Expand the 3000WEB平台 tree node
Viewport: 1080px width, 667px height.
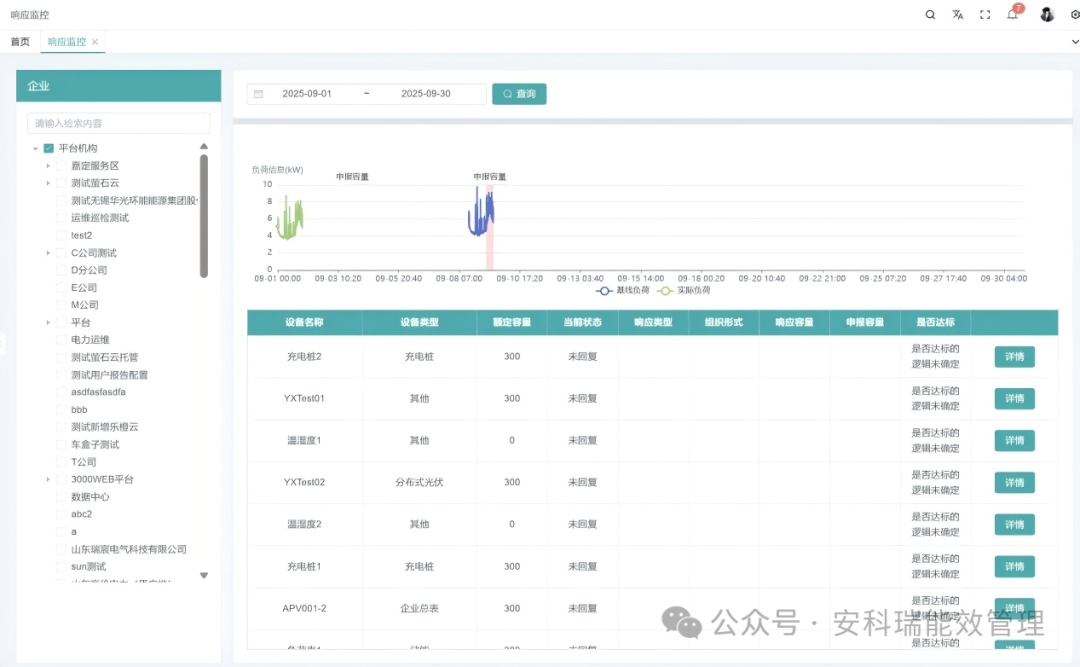pos(48,480)
